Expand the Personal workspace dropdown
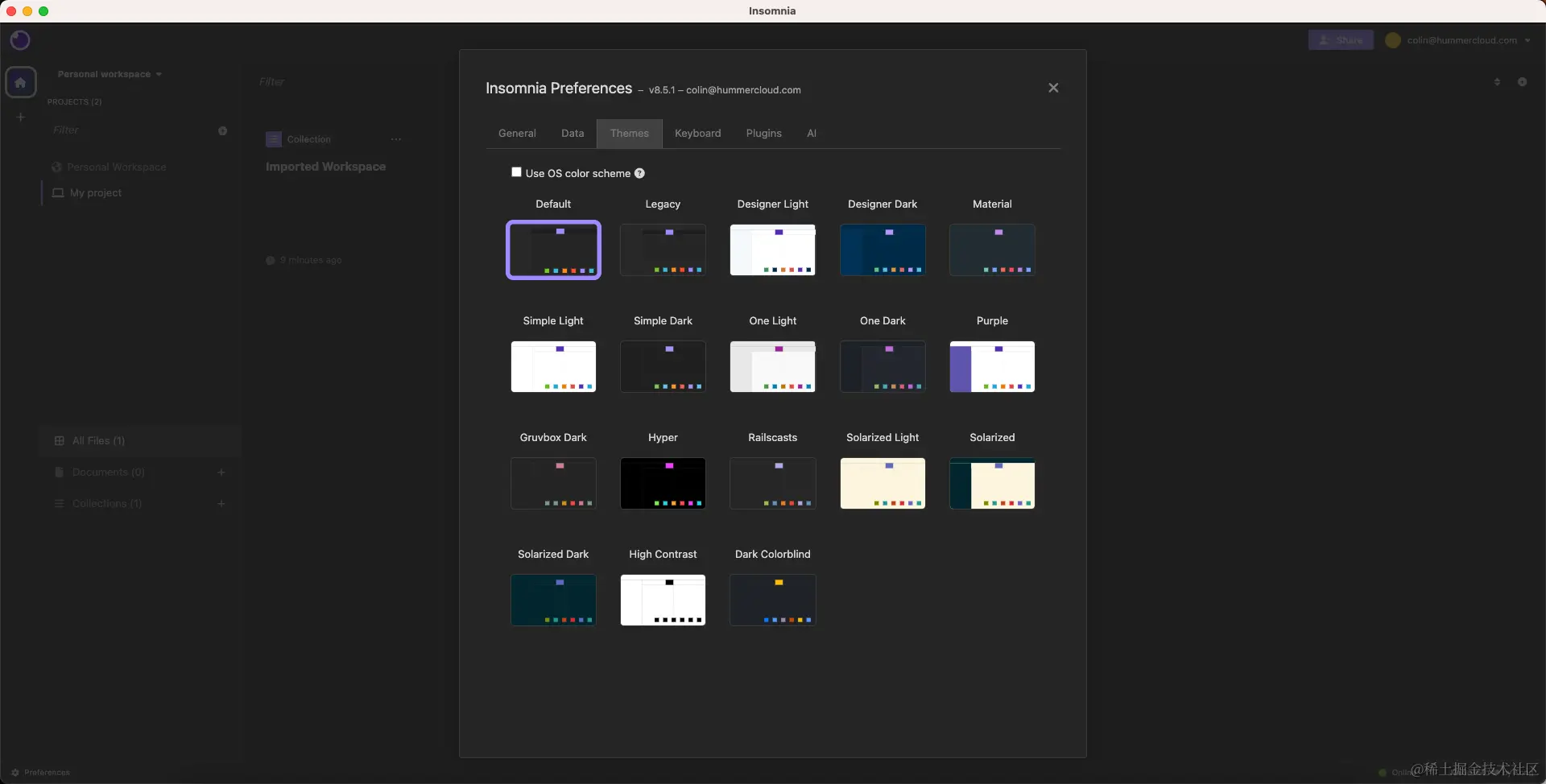Image resolution: width=1546 pixels, height=784 pixels. [110, 74]
